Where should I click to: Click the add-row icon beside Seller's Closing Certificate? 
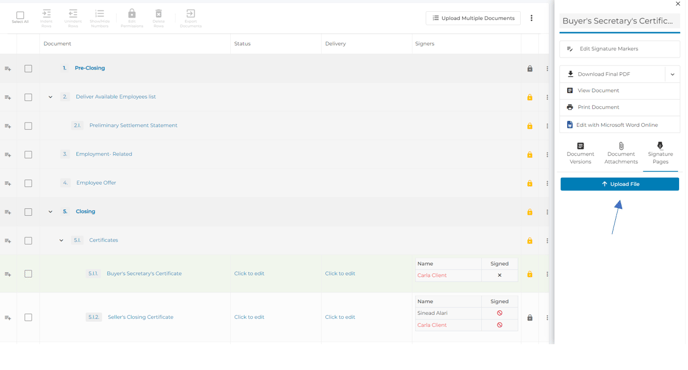tap(8, 317)
